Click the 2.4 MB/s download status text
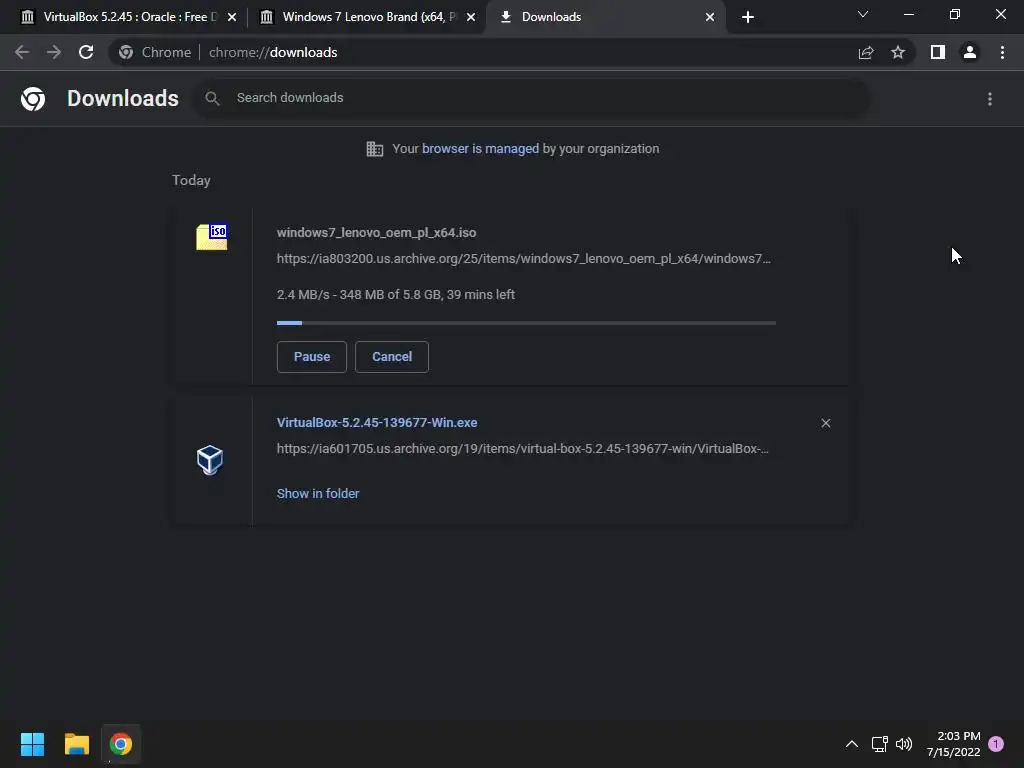This screenshot has width=1024, height=768. (396, 295)
